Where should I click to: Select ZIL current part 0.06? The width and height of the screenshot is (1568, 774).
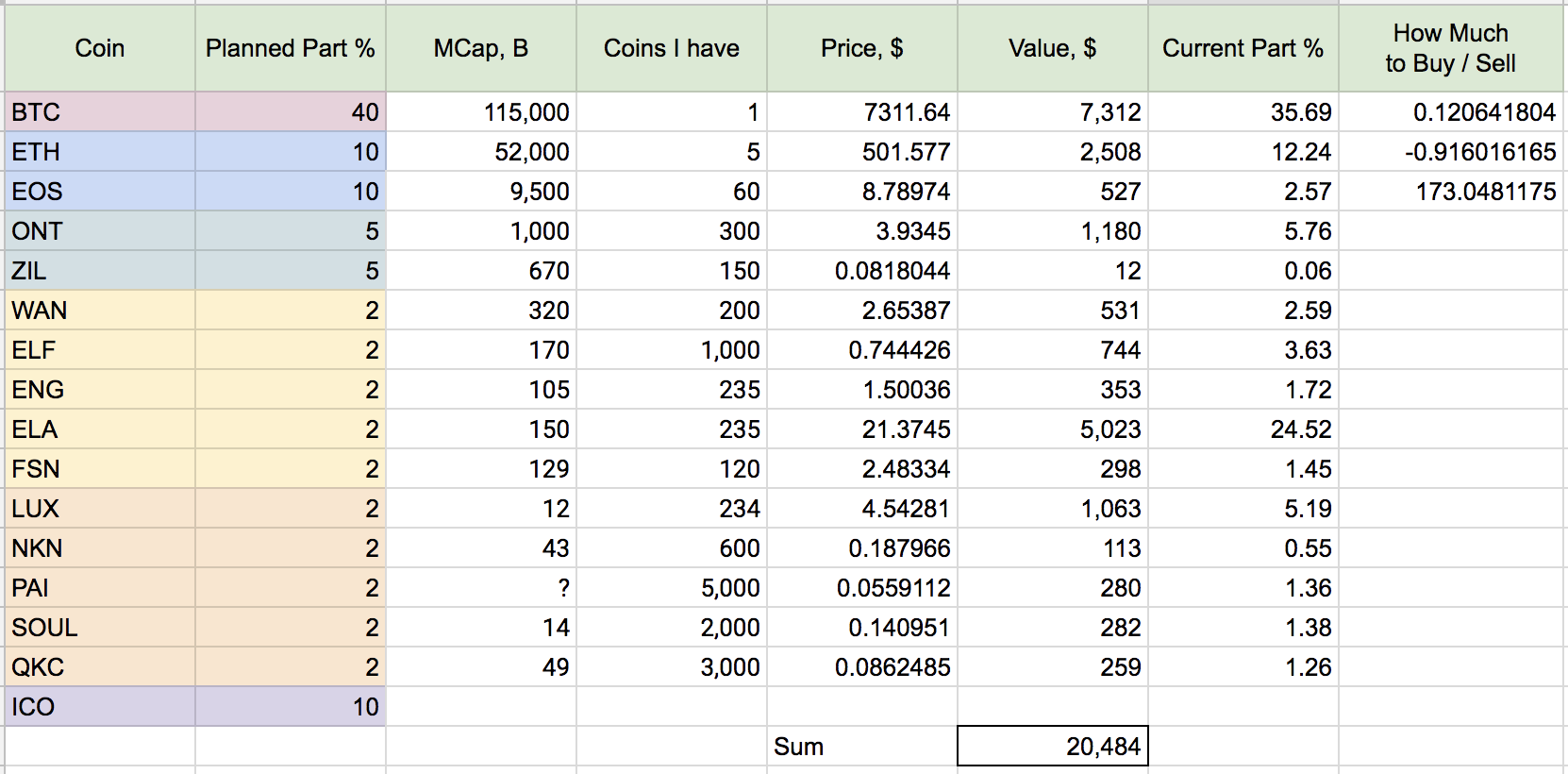pyautogui.click(x=1243, y=271)
